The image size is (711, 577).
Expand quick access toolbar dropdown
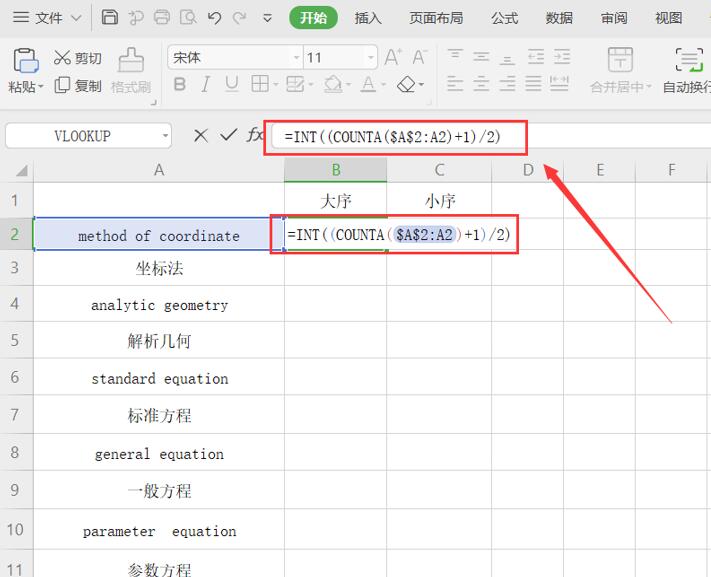tap(268, 18)
